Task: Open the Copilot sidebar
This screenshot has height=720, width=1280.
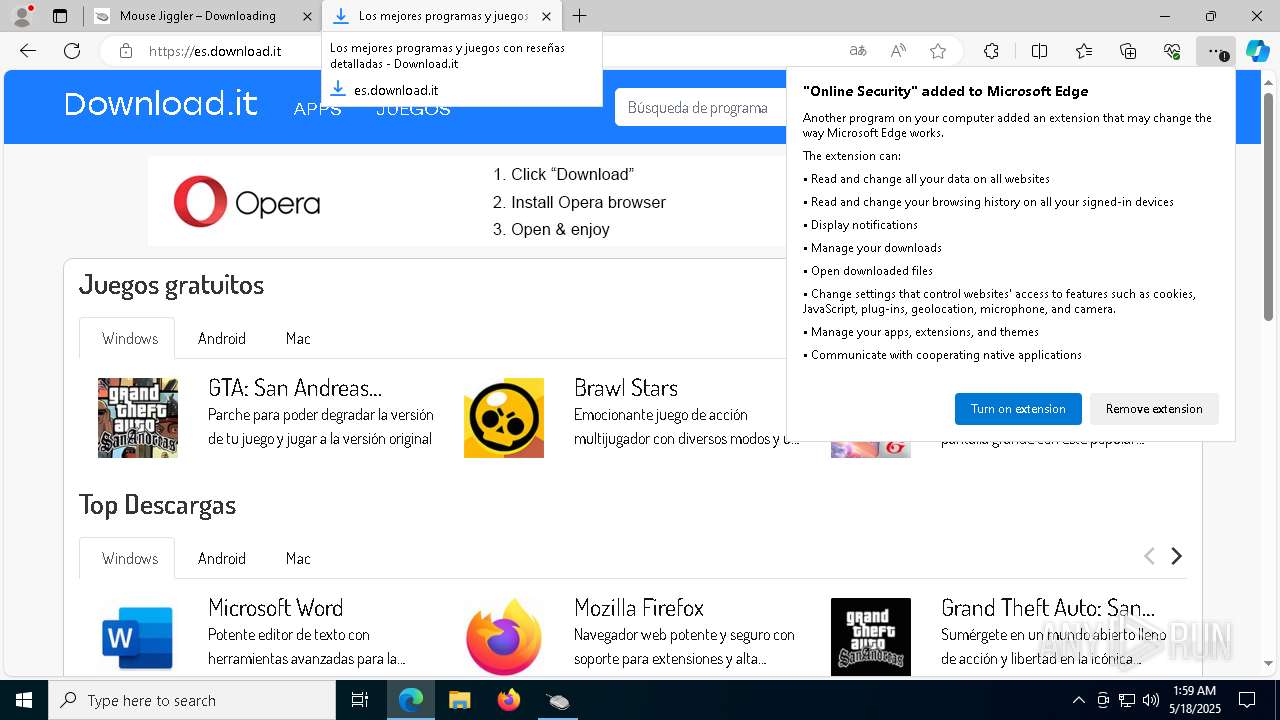Action: [x=1257, y=51]
